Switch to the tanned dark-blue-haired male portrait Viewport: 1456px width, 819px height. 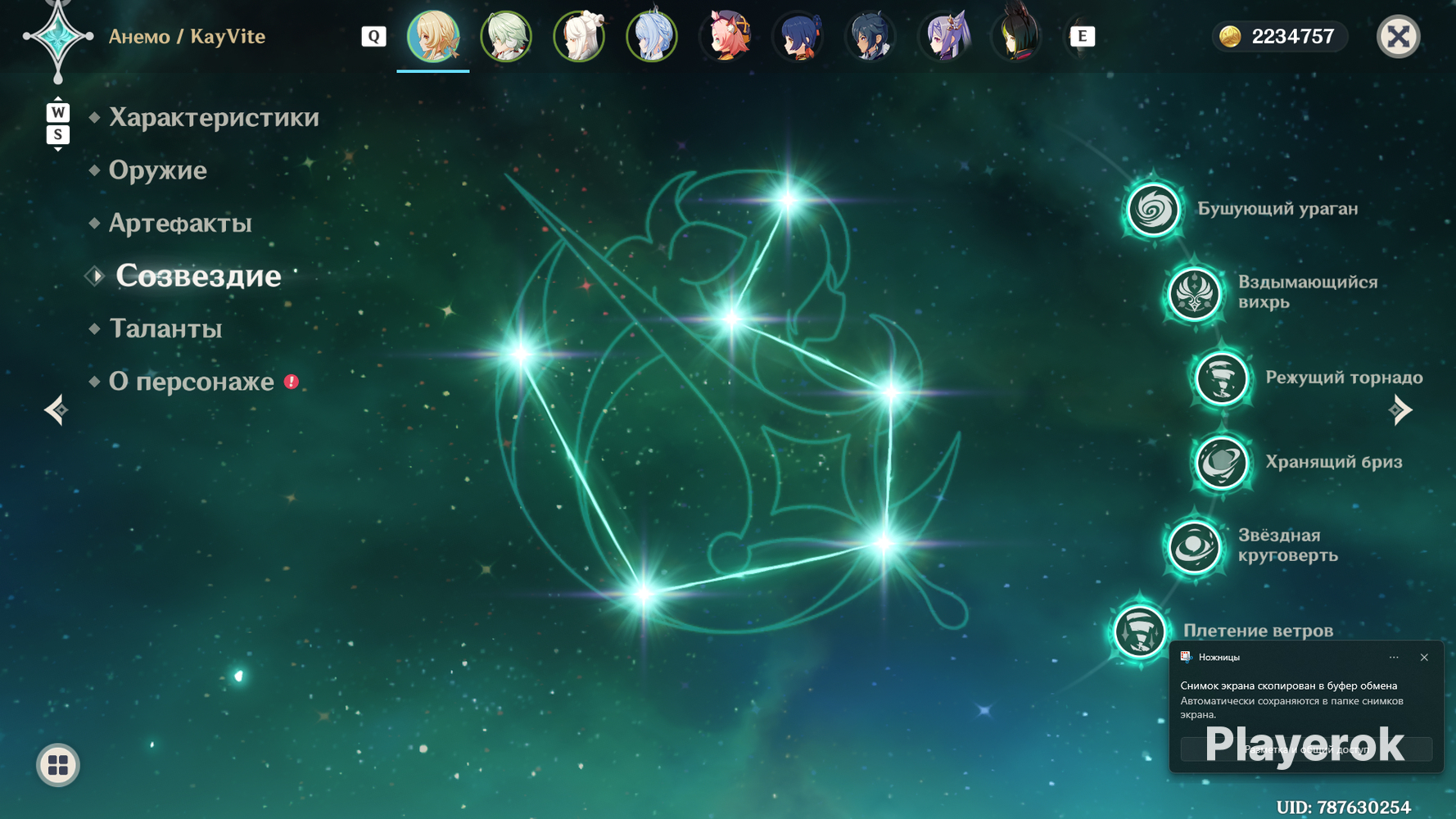click(x=870, y=37)
